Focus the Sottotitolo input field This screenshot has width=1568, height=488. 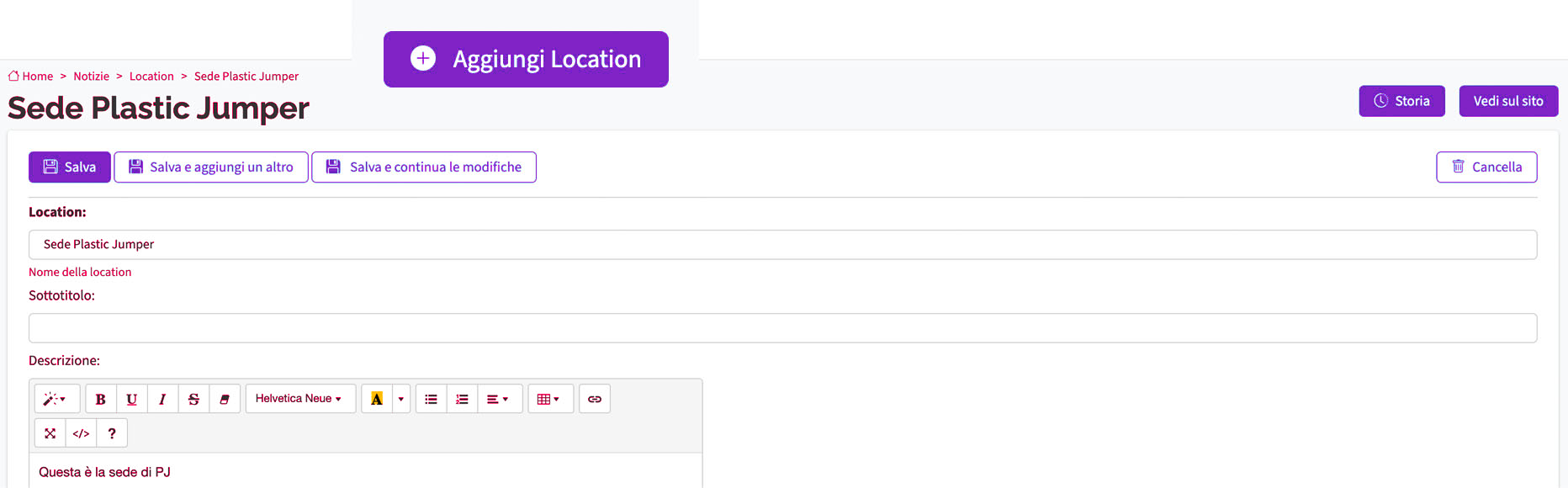point(782,328)
